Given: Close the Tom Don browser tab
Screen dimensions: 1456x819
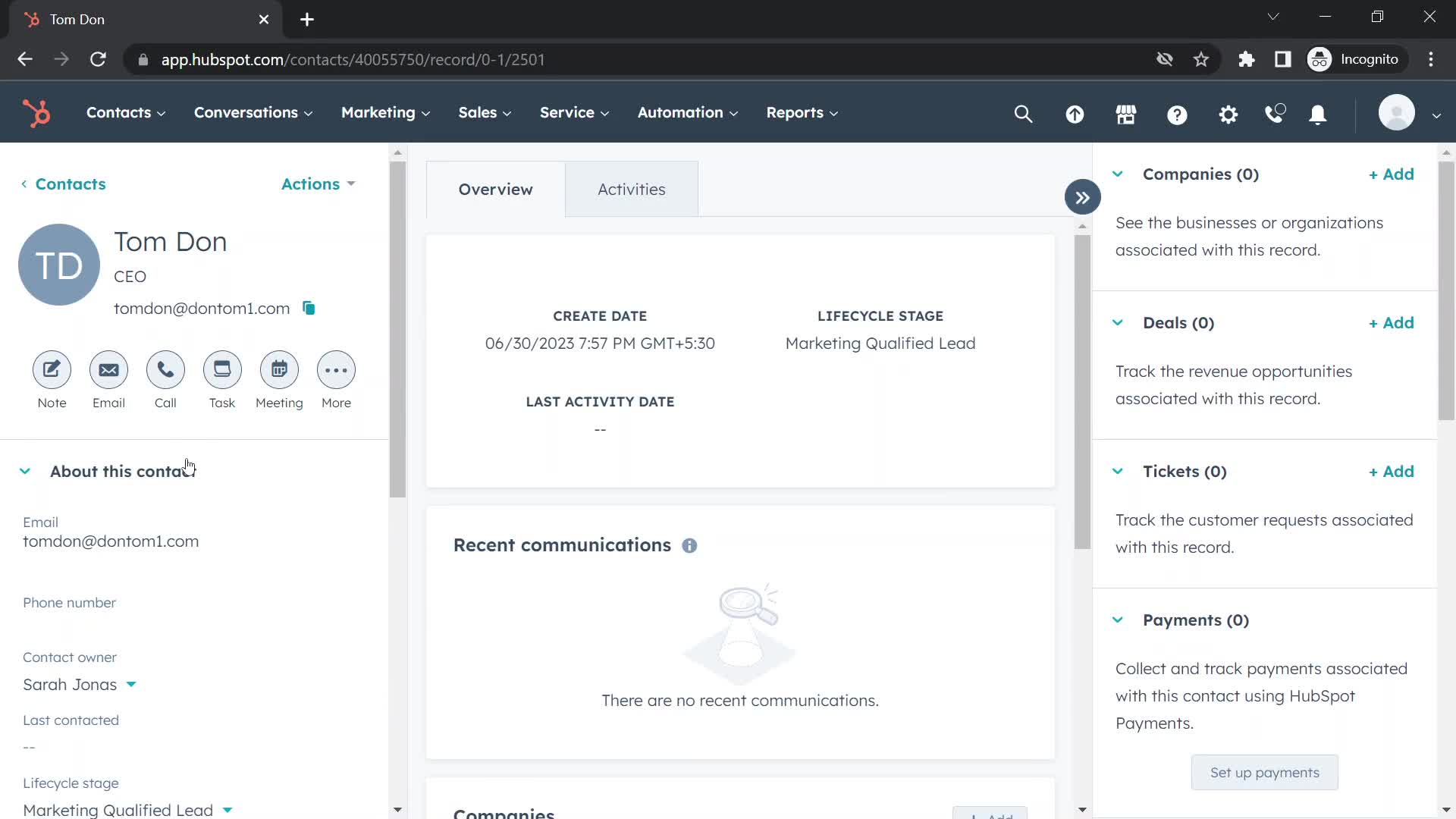Looking at the screenshot, I should [264, 20].
